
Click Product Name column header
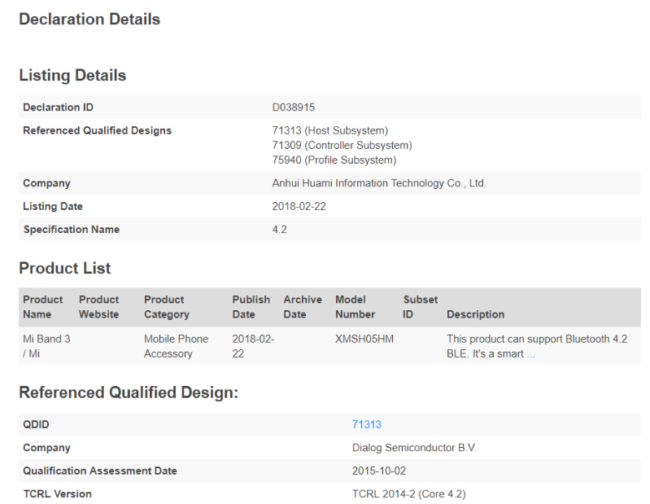[x=43, y=307]
